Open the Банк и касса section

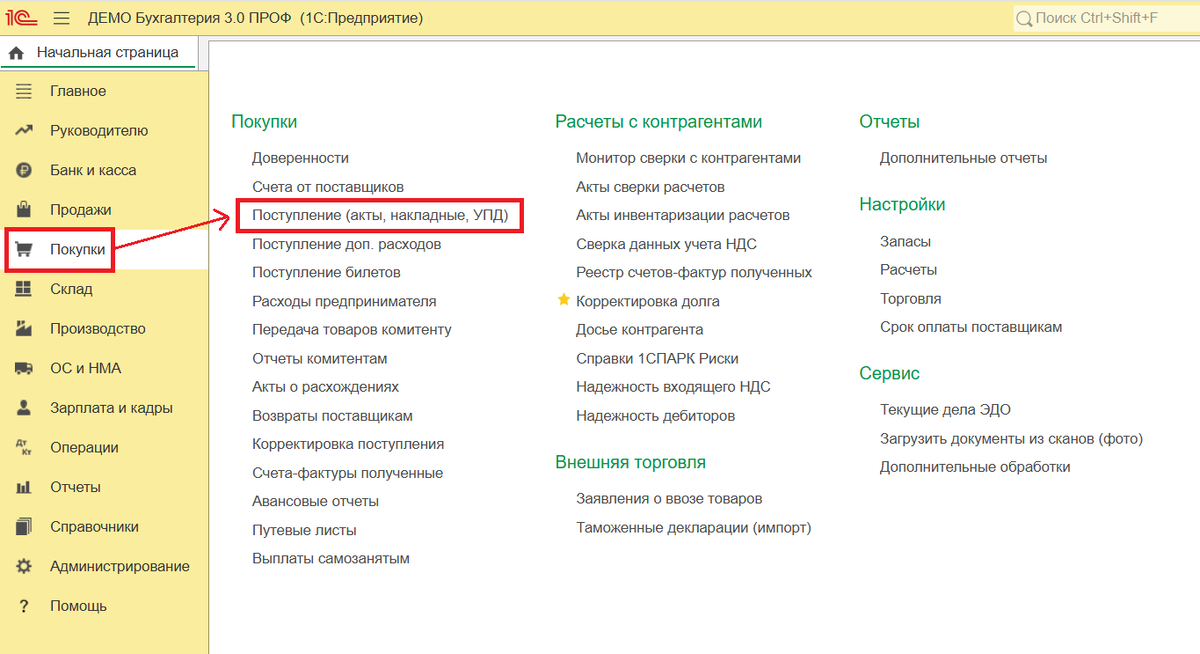[x=93, y=170]
